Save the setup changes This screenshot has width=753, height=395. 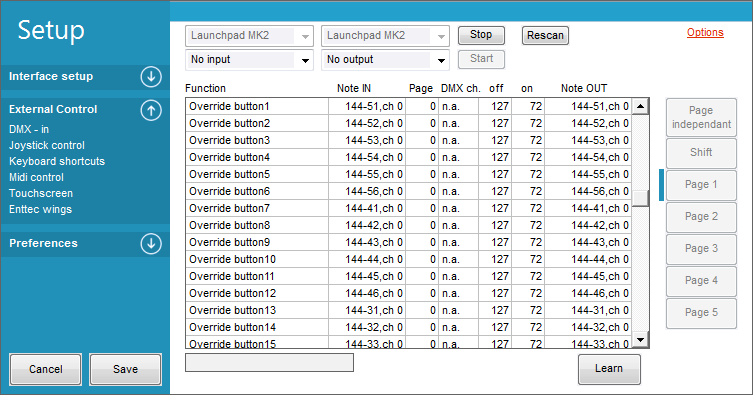125,369
